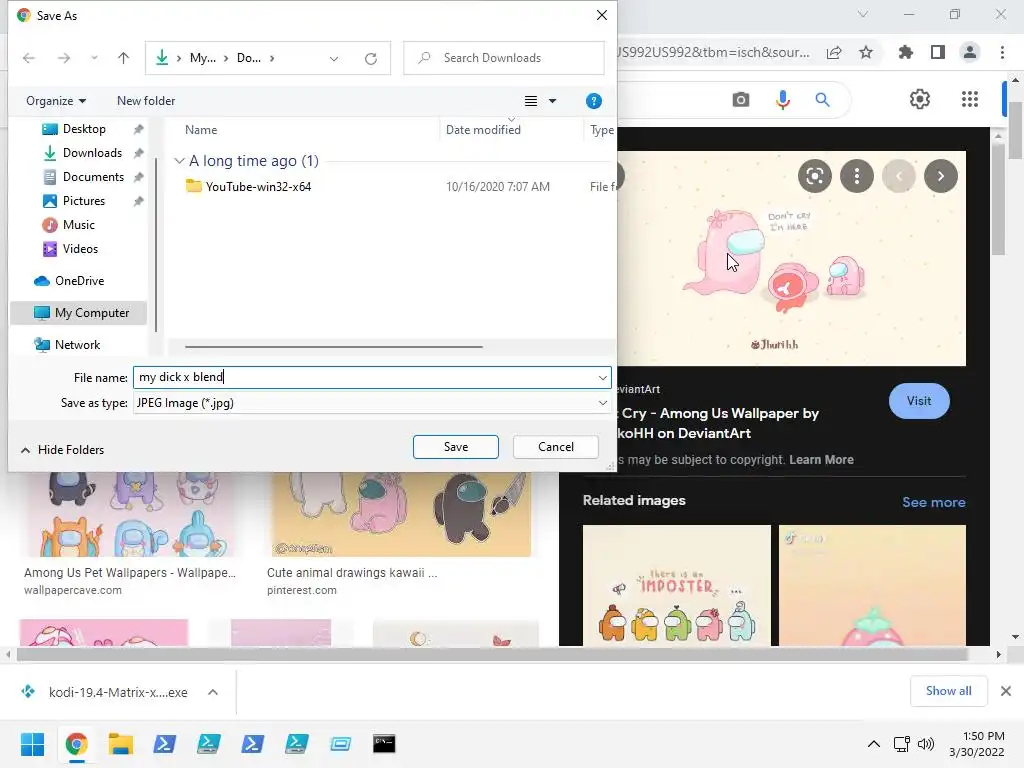Open volume control in system tray
Image resolution: width=1024 pixels, height=768 pixels.
926,744
